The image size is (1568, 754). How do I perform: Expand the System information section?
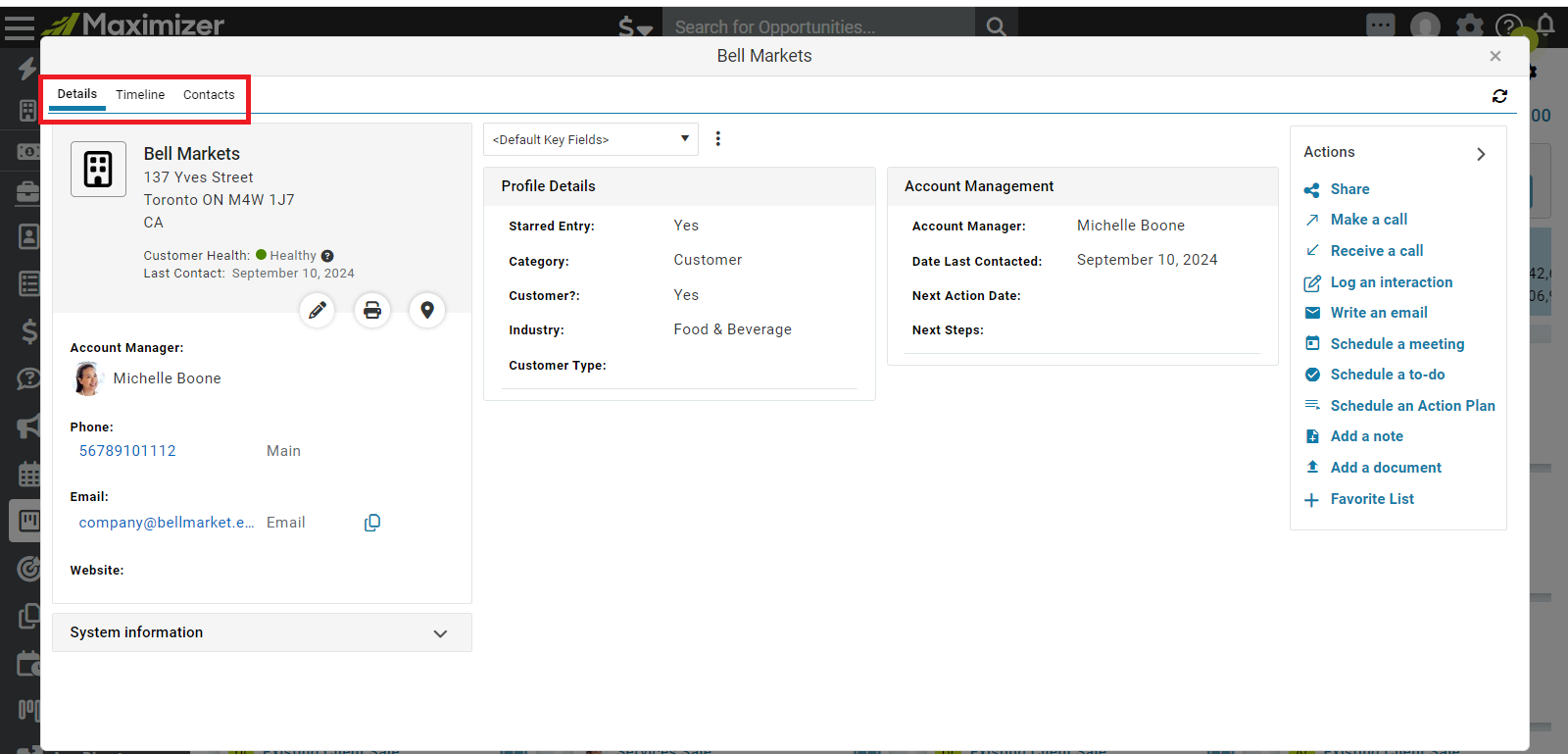262,632
